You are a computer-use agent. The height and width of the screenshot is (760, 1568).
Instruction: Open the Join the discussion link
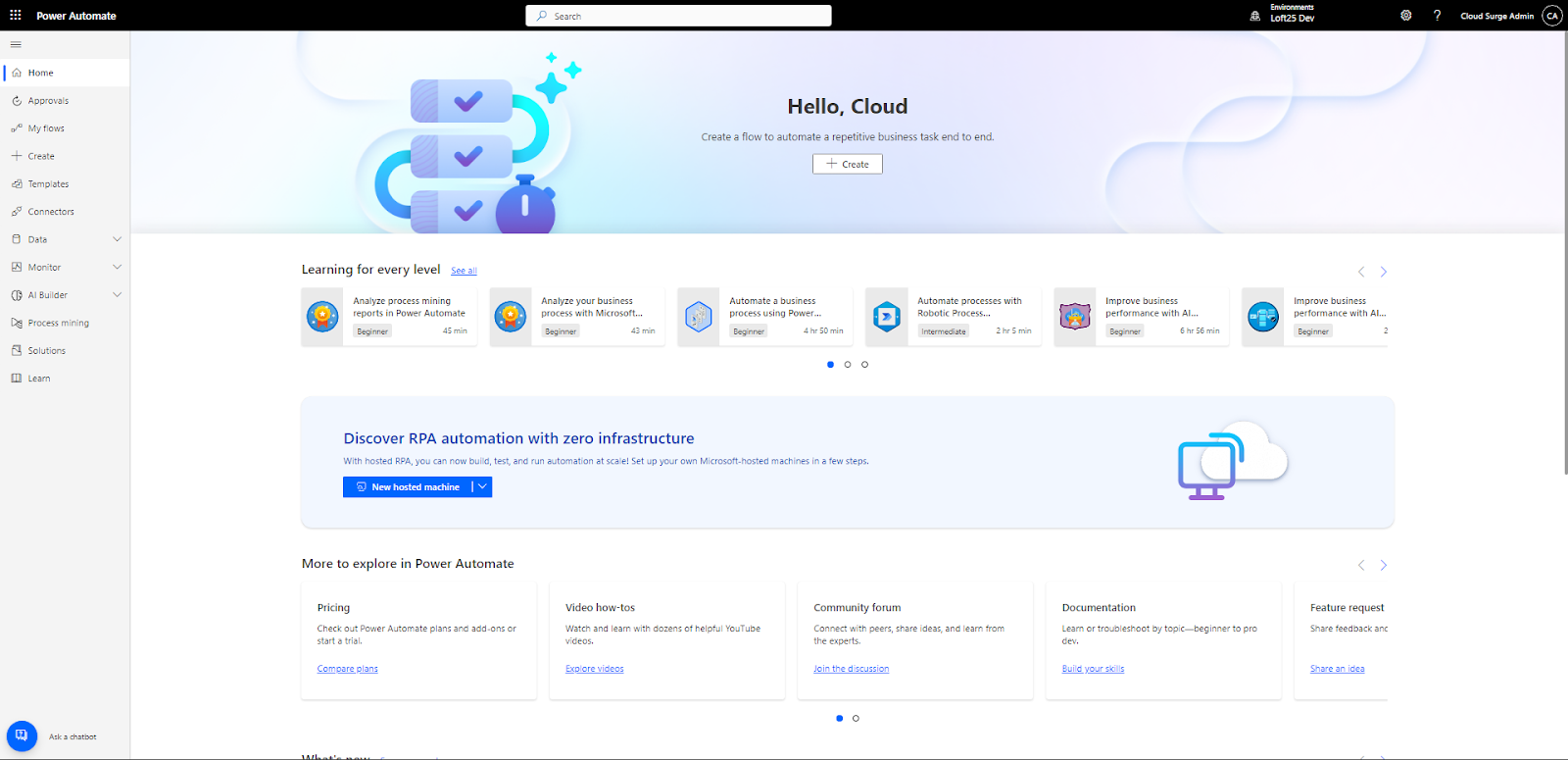point(851,669)
